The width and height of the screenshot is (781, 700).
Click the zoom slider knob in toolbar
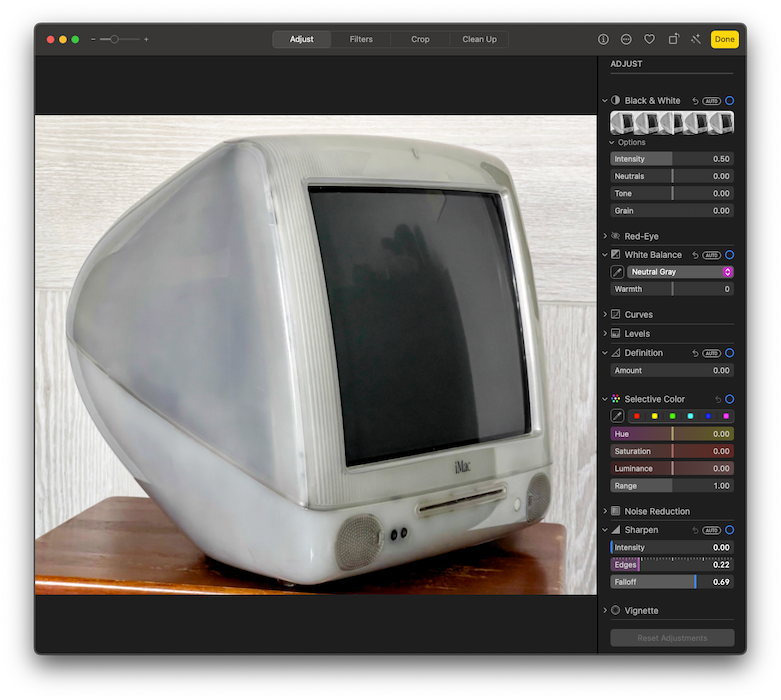tap(114, 39)
